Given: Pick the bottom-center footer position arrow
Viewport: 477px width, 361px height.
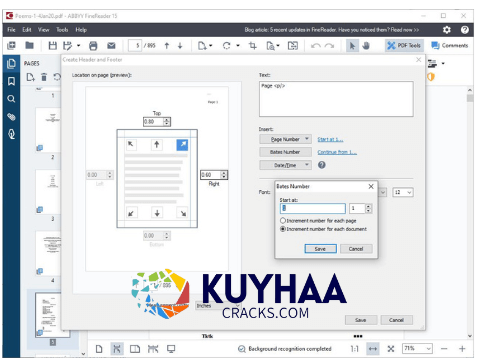Looking at the screenshot, I should (157, 213).
